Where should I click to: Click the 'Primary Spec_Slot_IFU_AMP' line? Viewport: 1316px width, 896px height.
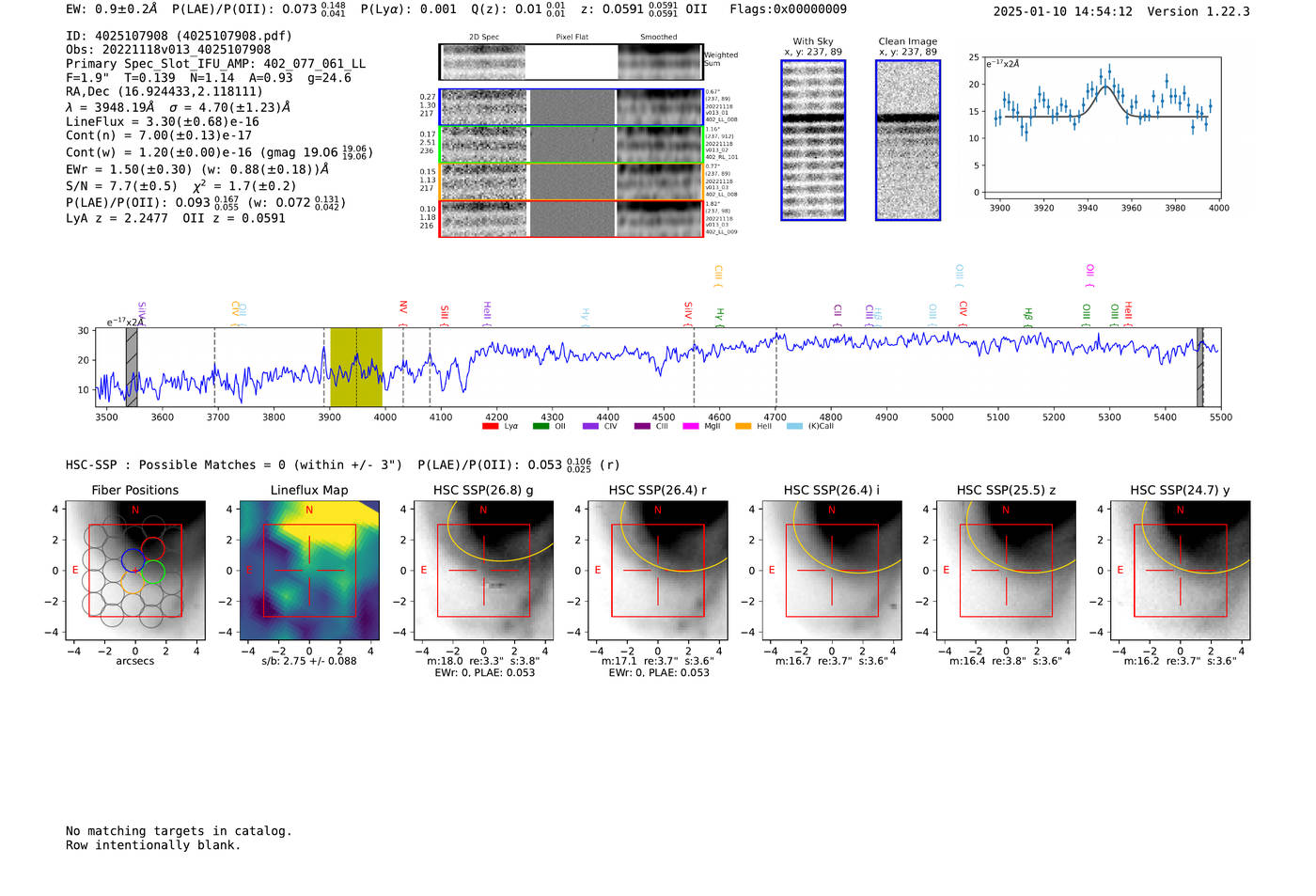pos(215,64)
